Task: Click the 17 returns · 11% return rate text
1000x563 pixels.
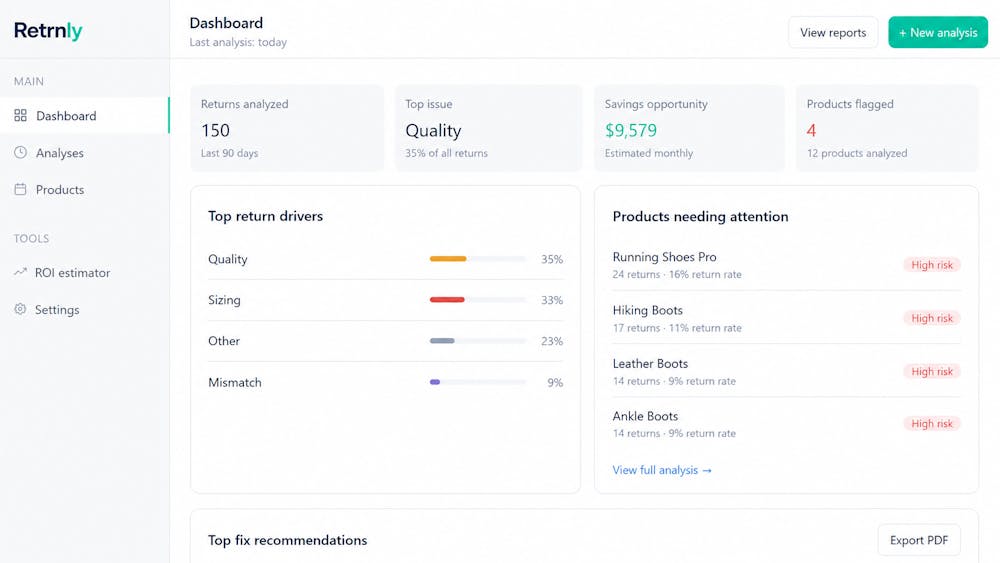Action: tap(677, 328)
